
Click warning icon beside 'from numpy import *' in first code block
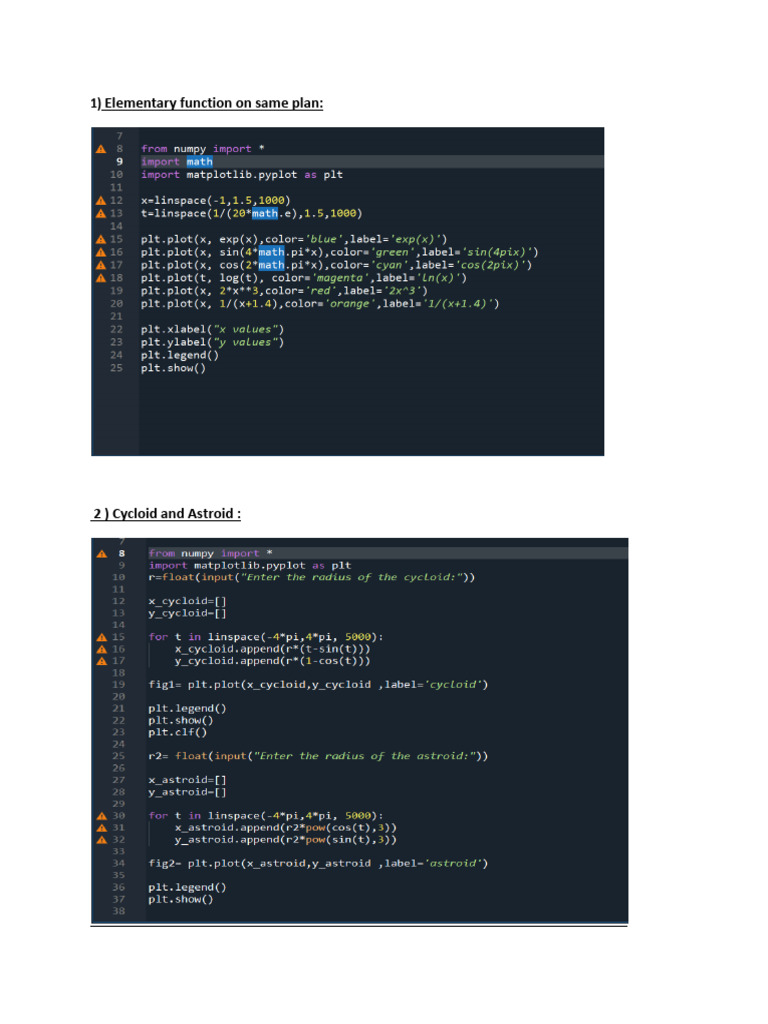101,149
